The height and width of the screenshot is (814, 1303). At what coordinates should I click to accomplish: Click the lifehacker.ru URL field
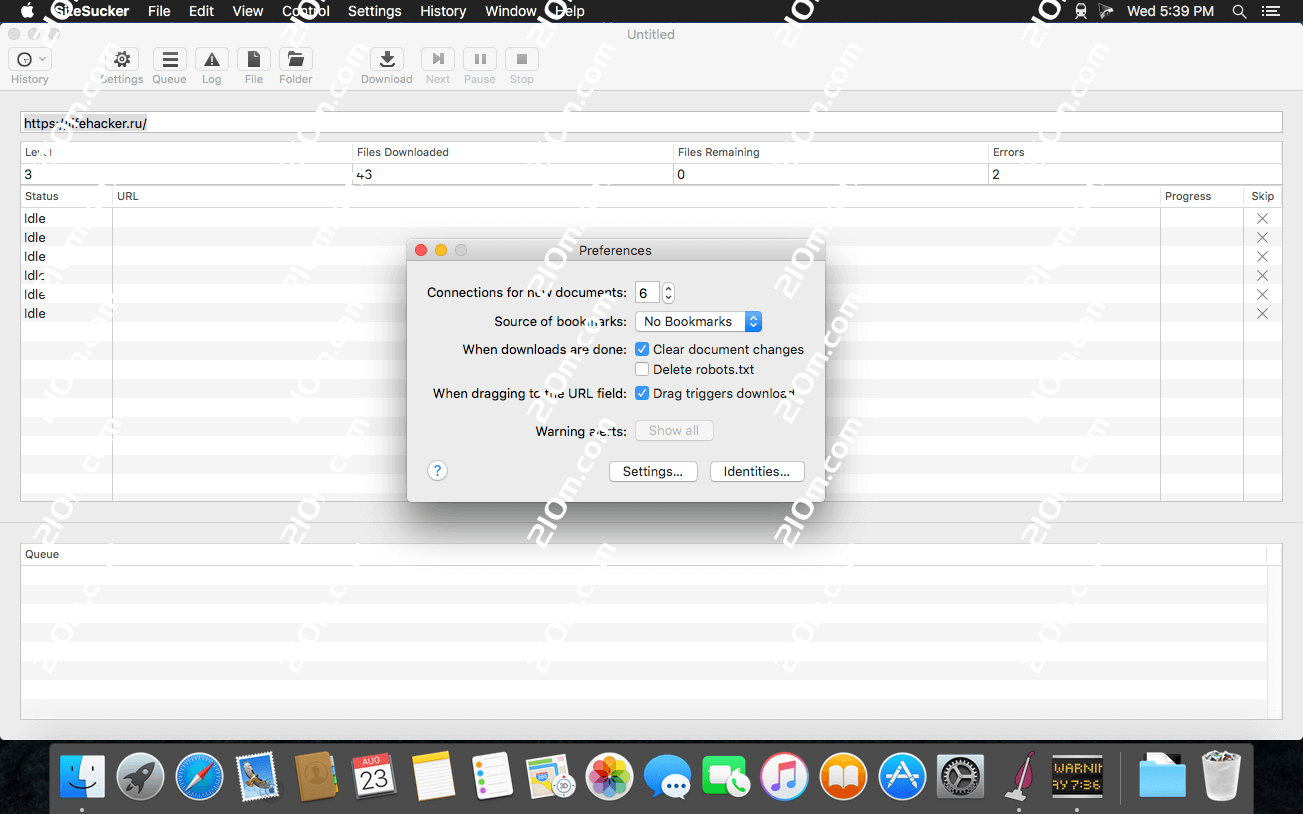(x=650, y=123)
